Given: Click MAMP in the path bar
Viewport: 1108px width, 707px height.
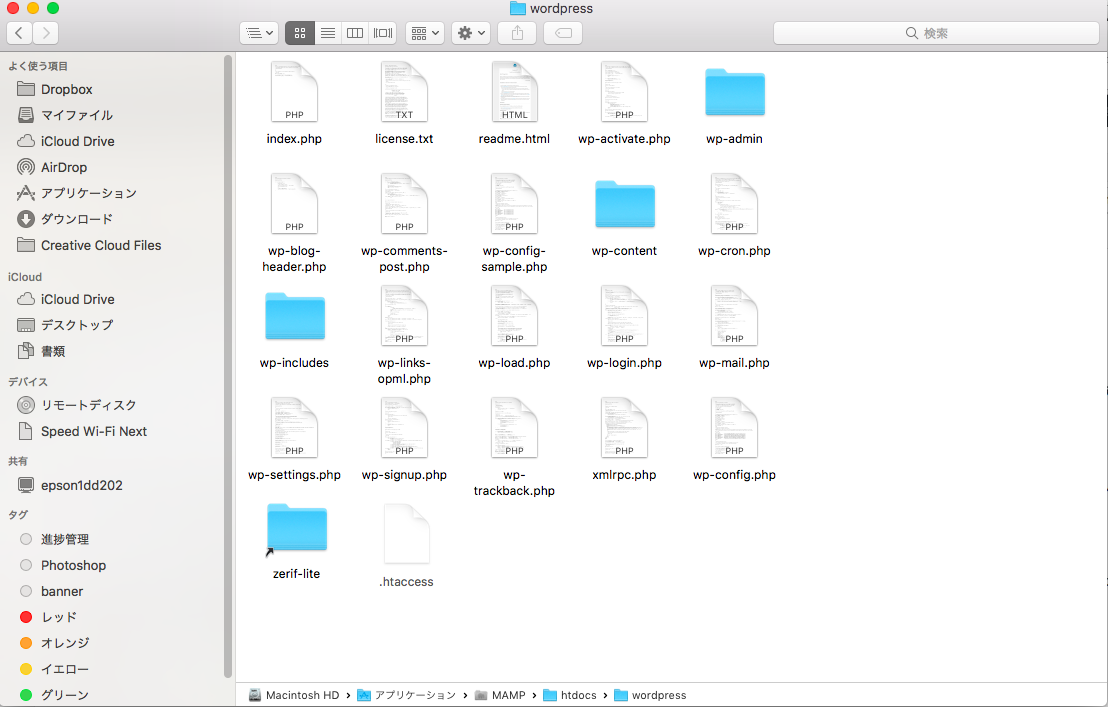Looking at the screenshot, I should [x=500, y=695].
